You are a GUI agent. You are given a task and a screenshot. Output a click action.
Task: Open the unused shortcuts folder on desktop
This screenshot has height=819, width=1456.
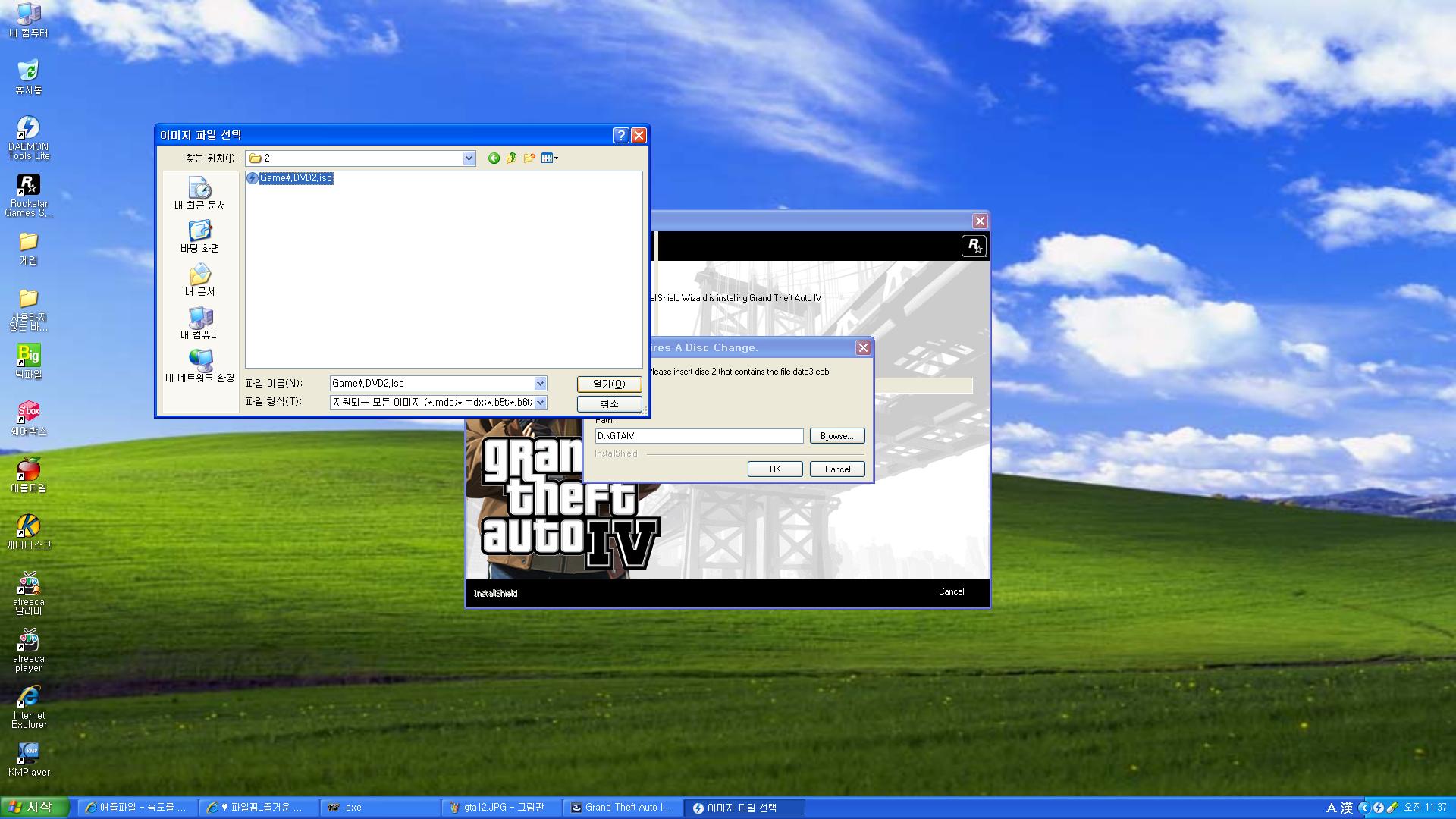(28, 309)
